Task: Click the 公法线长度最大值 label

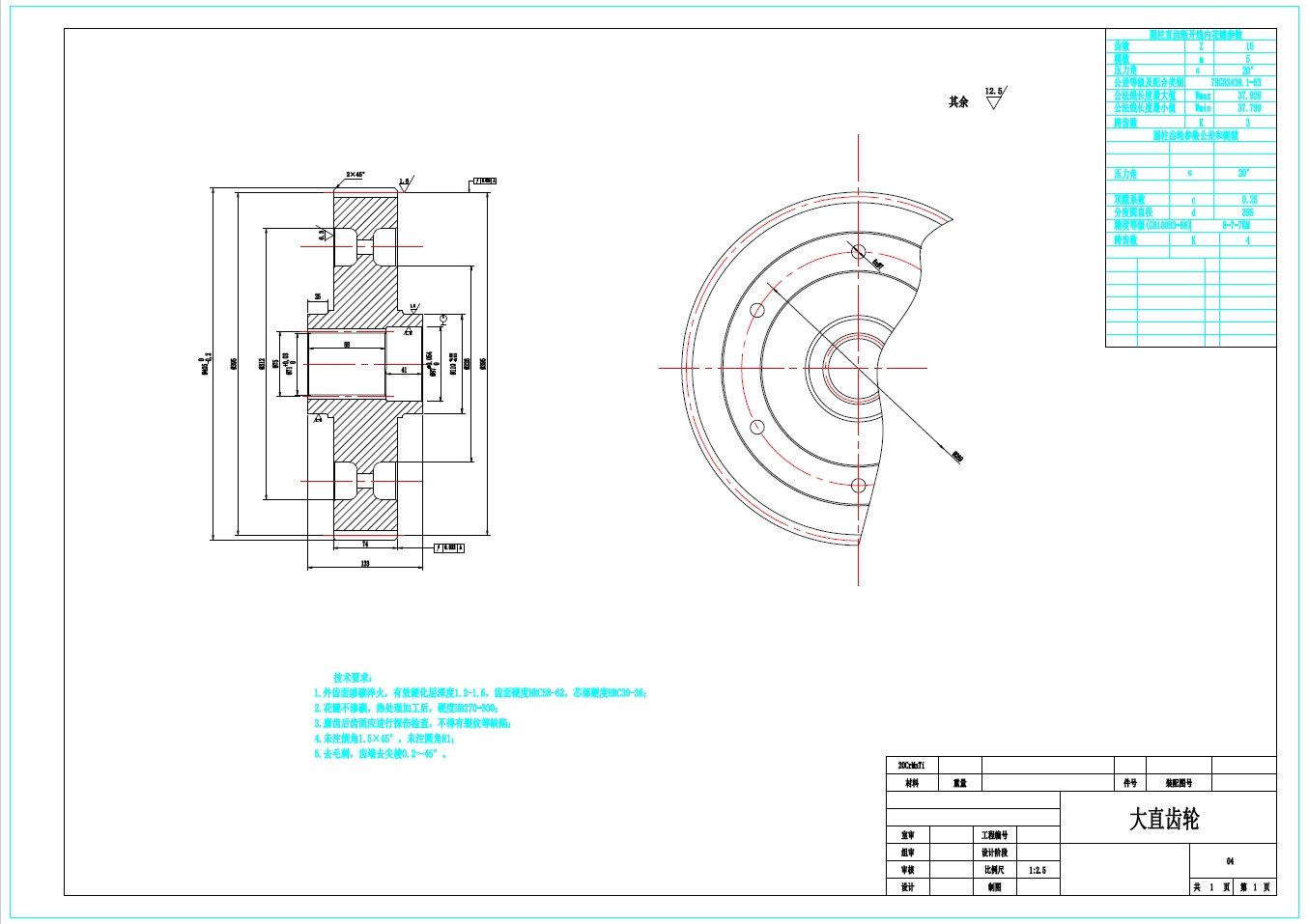Action: point(1145,96)
